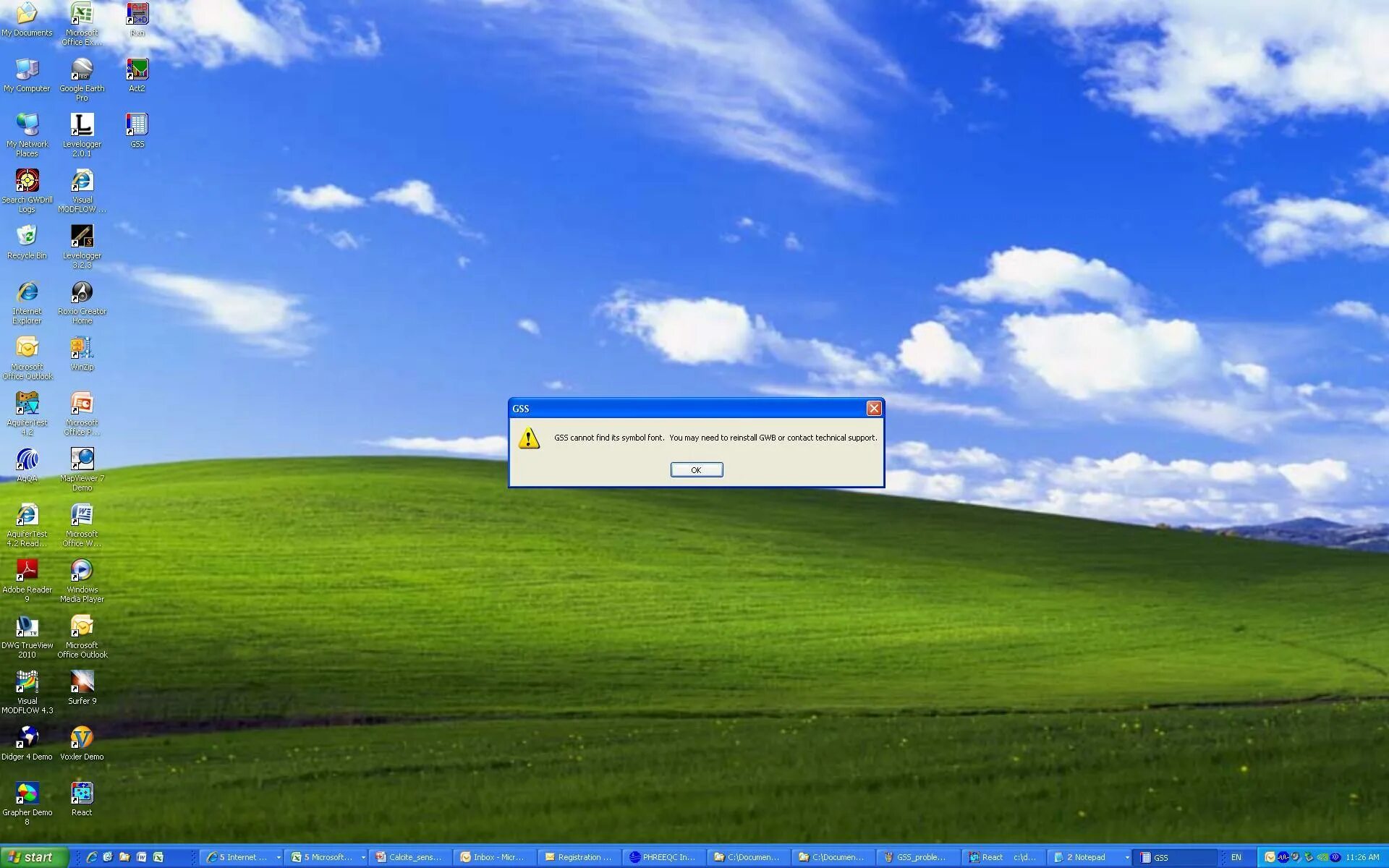Screen dimensions: 1389x868
Task: Click OK to dismiss the GSS error
Action: (x=696, y=470)
